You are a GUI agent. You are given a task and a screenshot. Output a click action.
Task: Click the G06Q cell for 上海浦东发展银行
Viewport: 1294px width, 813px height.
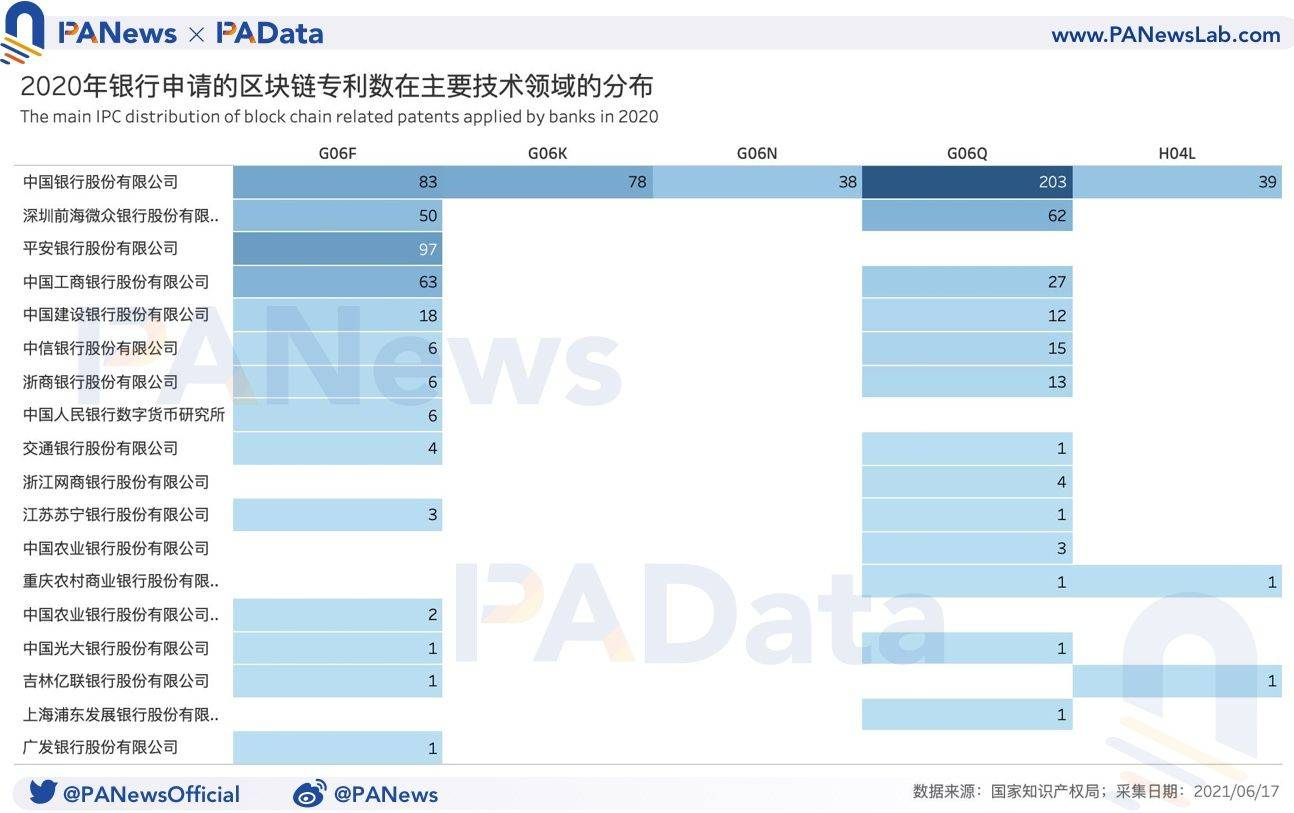[x=967, y=715]
